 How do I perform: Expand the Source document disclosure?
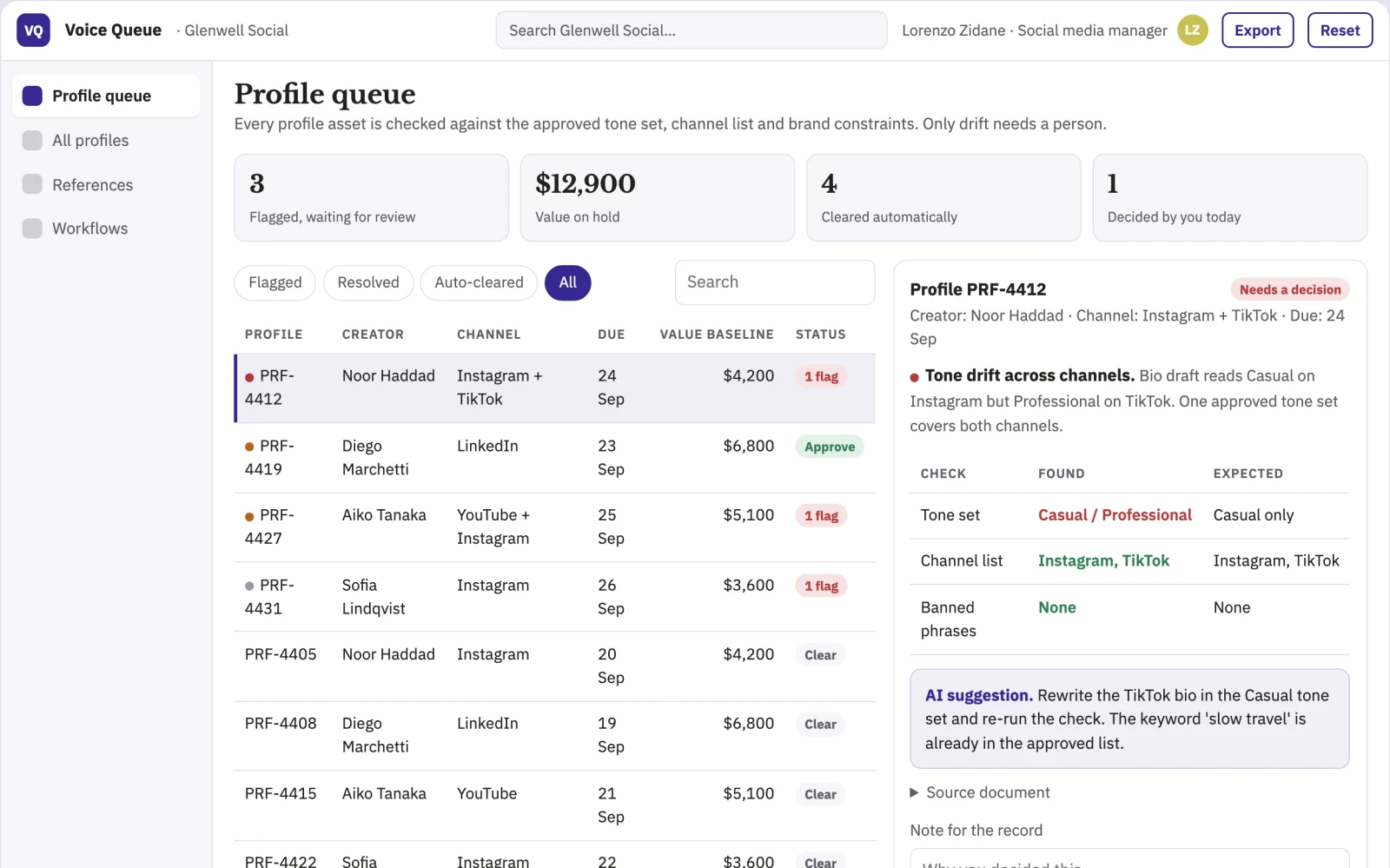coord(980,792)
